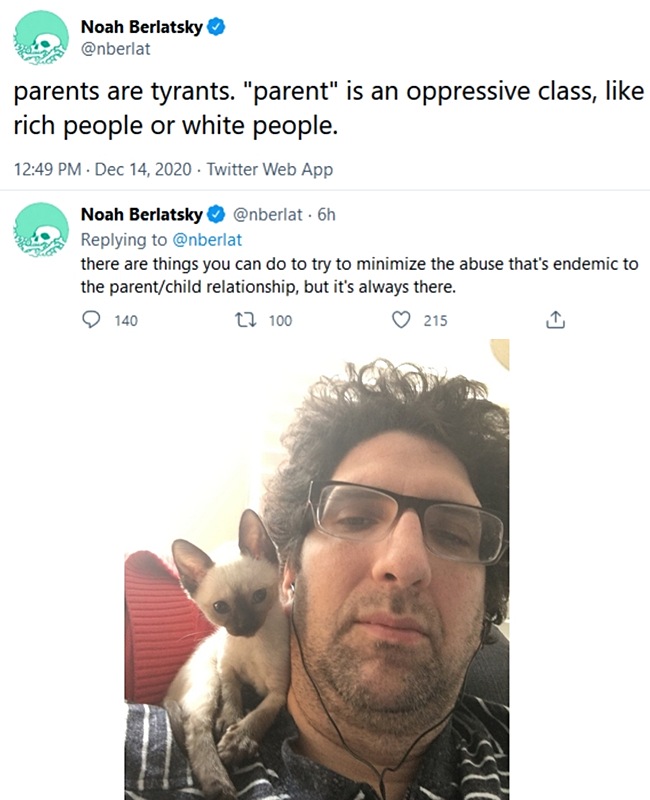The height and width of the screenshot is (800, 650).
Task: Open the 12:49 PM · Dec 14, 2020 timestamp
Action: [x=103, y=169]
